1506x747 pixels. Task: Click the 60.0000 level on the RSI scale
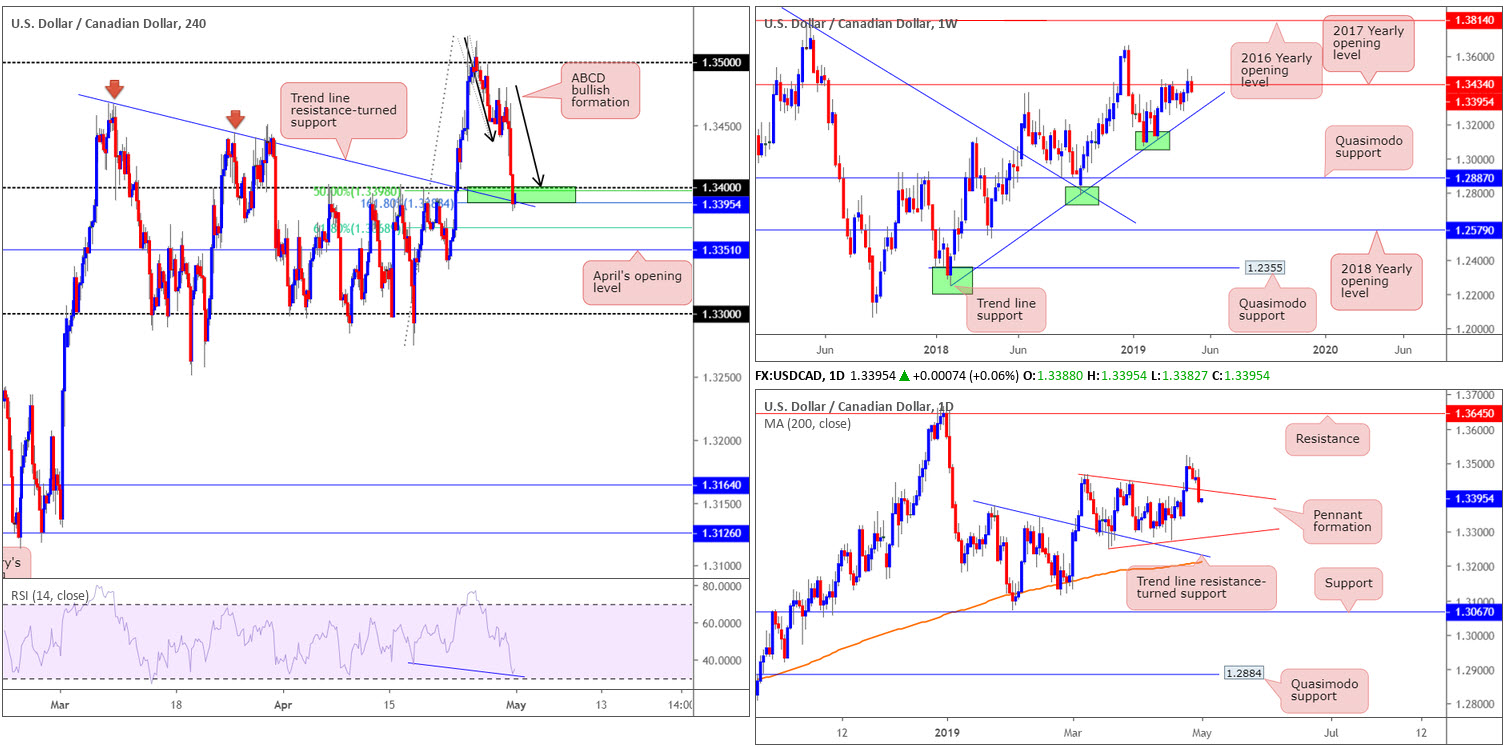(721, 623)
